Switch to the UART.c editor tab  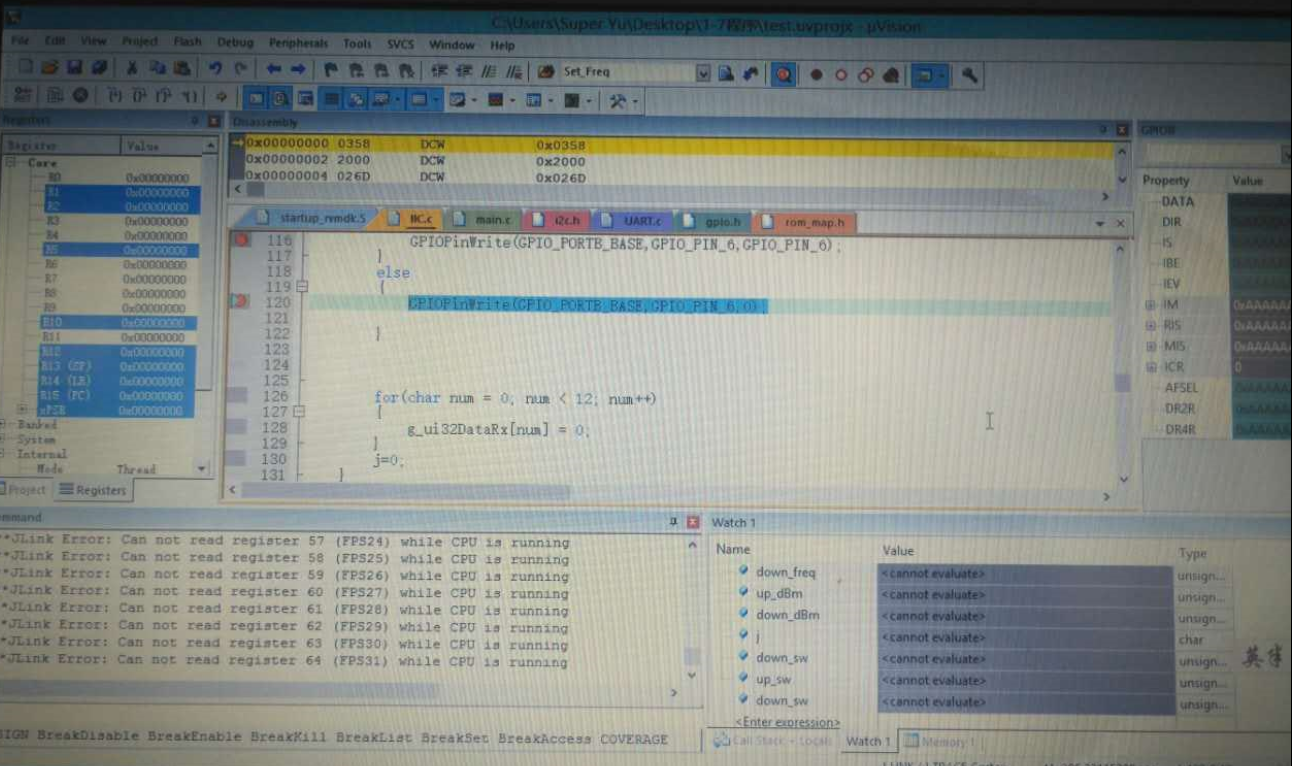pyautogui.click(x=635, y=221)
